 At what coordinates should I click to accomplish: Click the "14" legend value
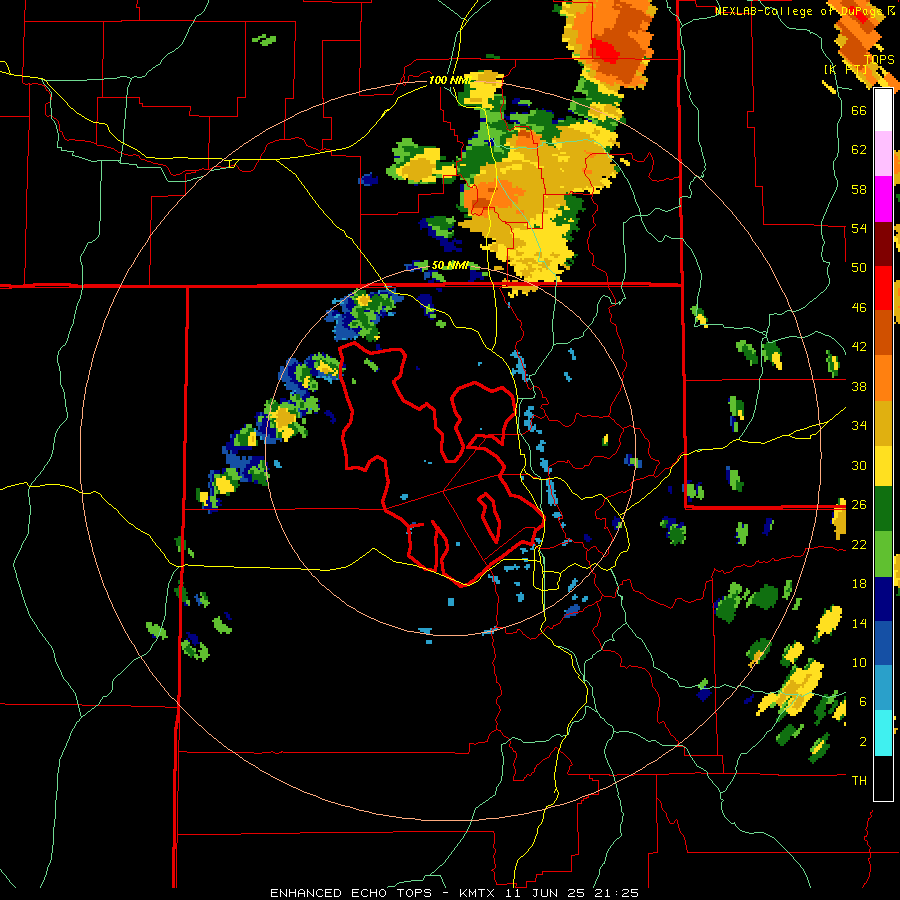click(859, 623)
